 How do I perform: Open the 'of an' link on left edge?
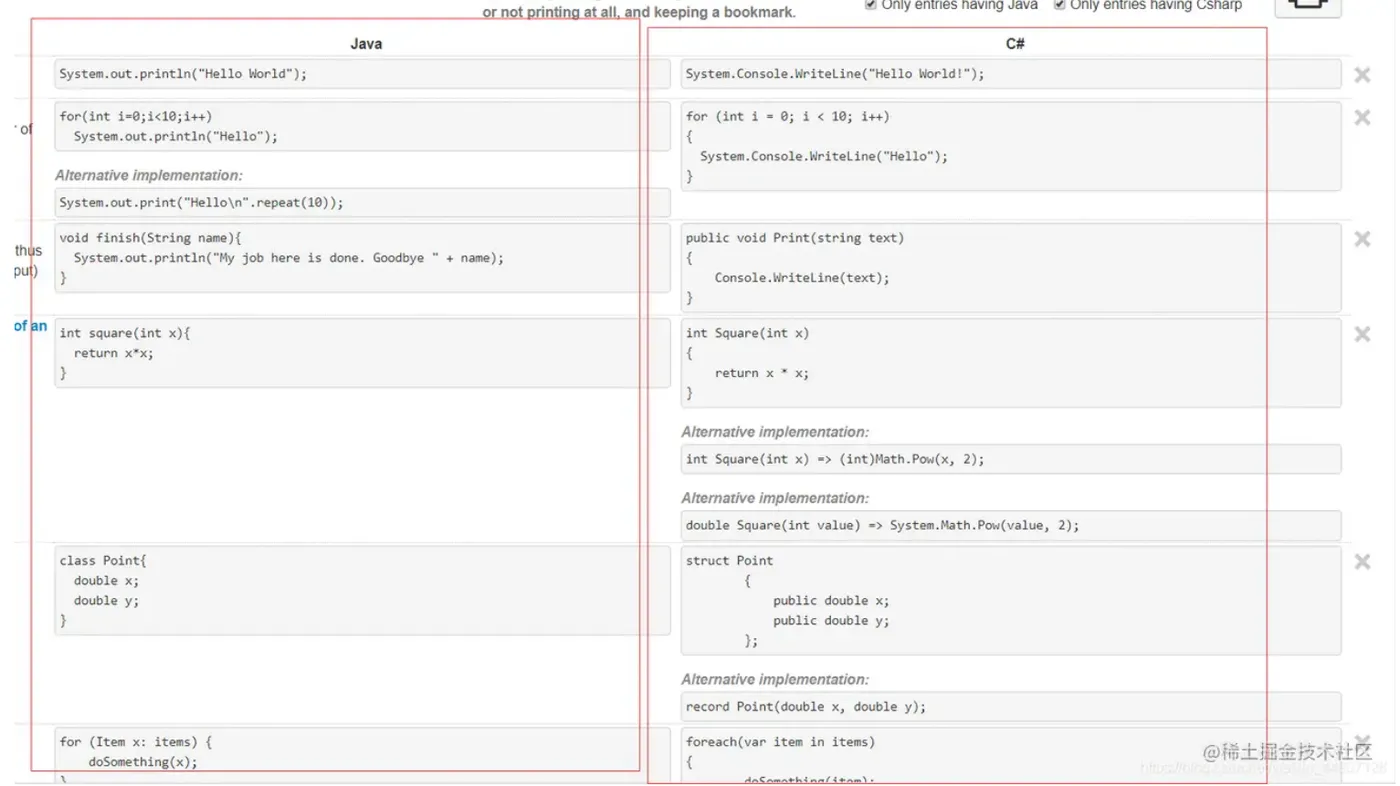coord(30,326)
